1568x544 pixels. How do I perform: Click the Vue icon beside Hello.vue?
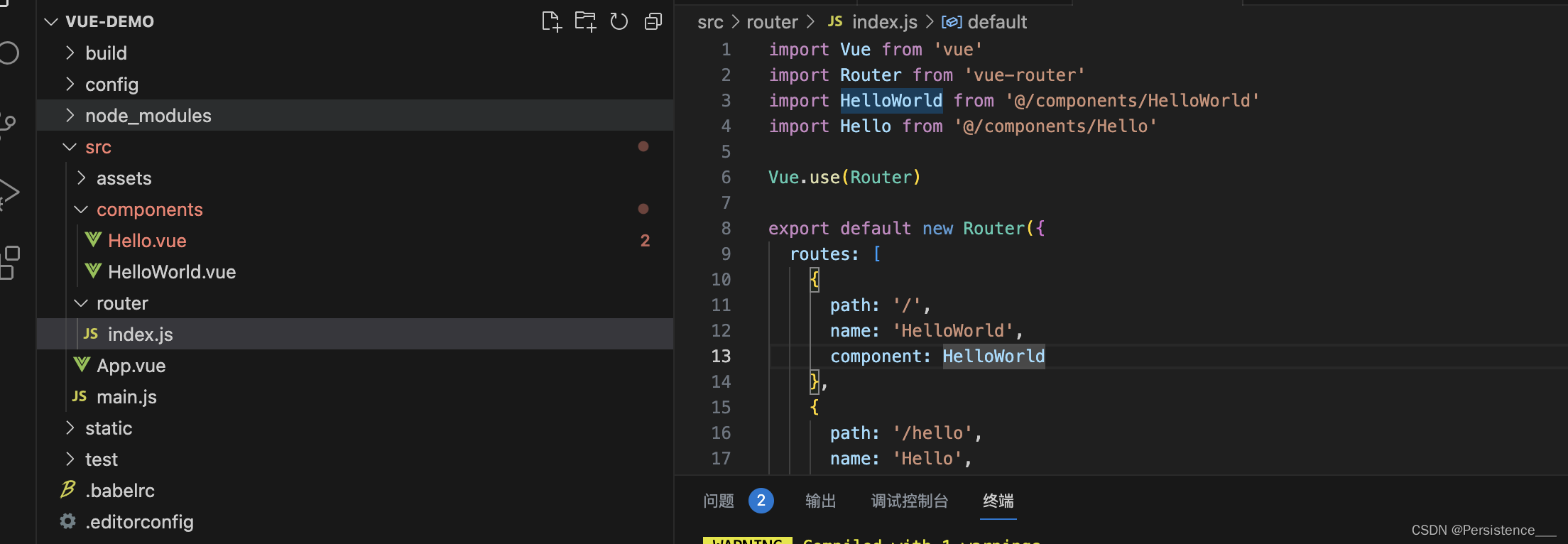(93, 240)
